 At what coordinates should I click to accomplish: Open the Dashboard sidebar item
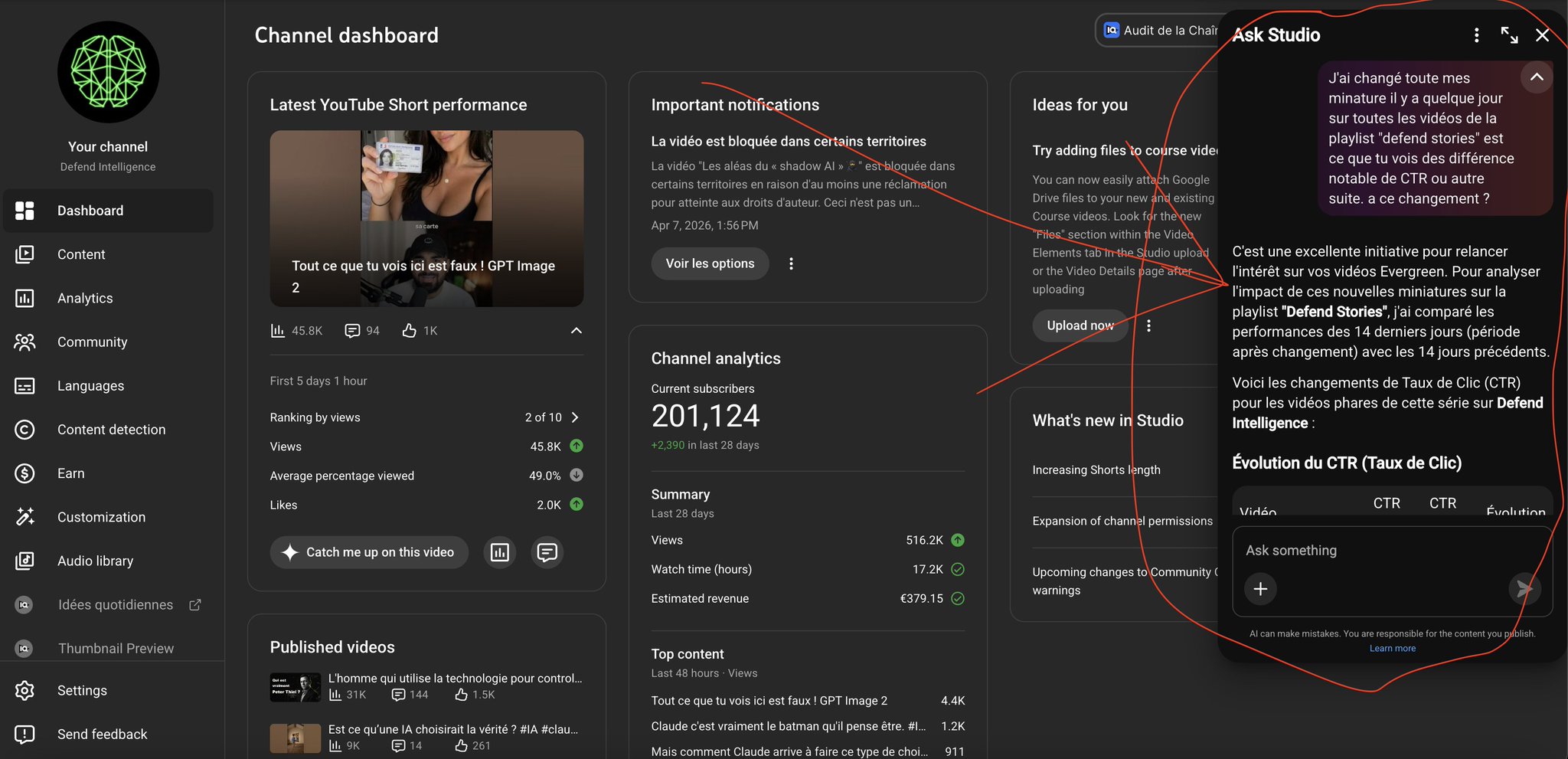pyautogui.click(x=108, y=211)
